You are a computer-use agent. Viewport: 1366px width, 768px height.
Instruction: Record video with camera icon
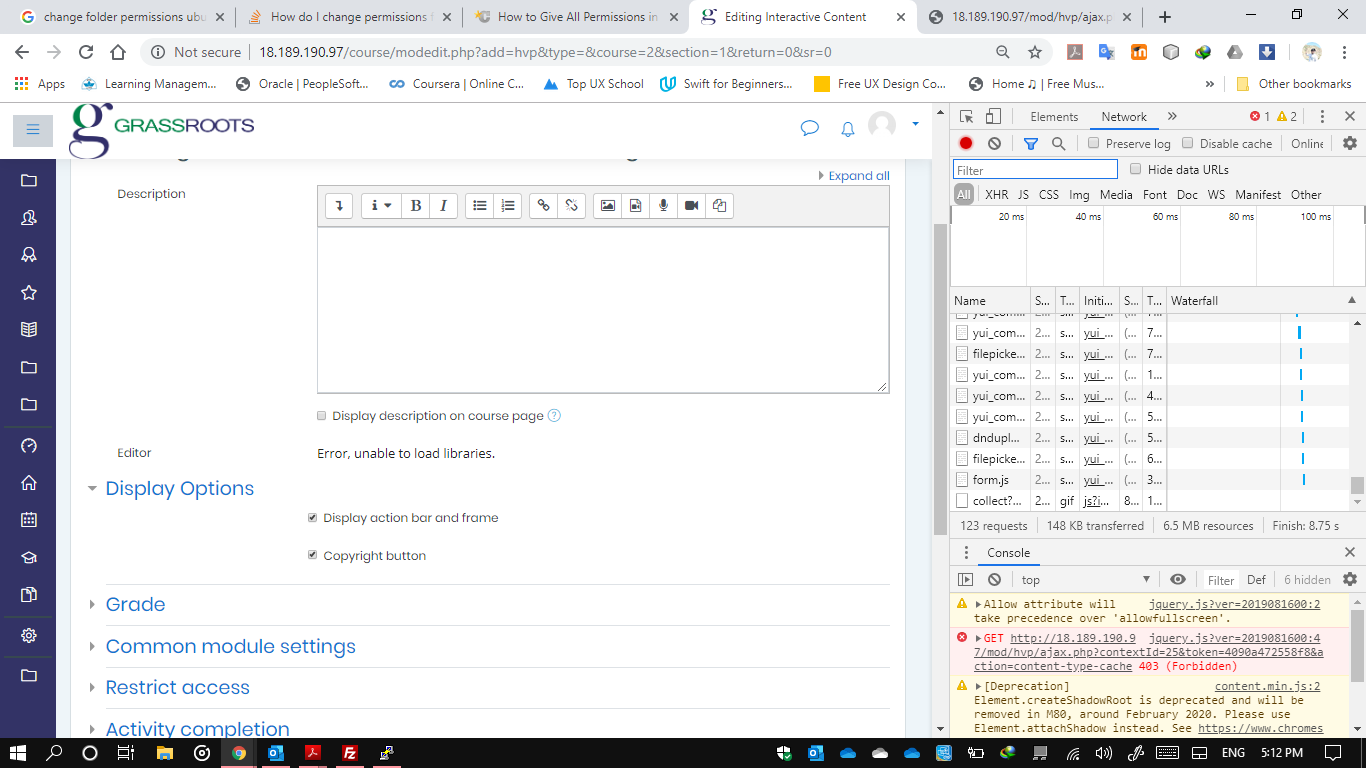(691, 205)
